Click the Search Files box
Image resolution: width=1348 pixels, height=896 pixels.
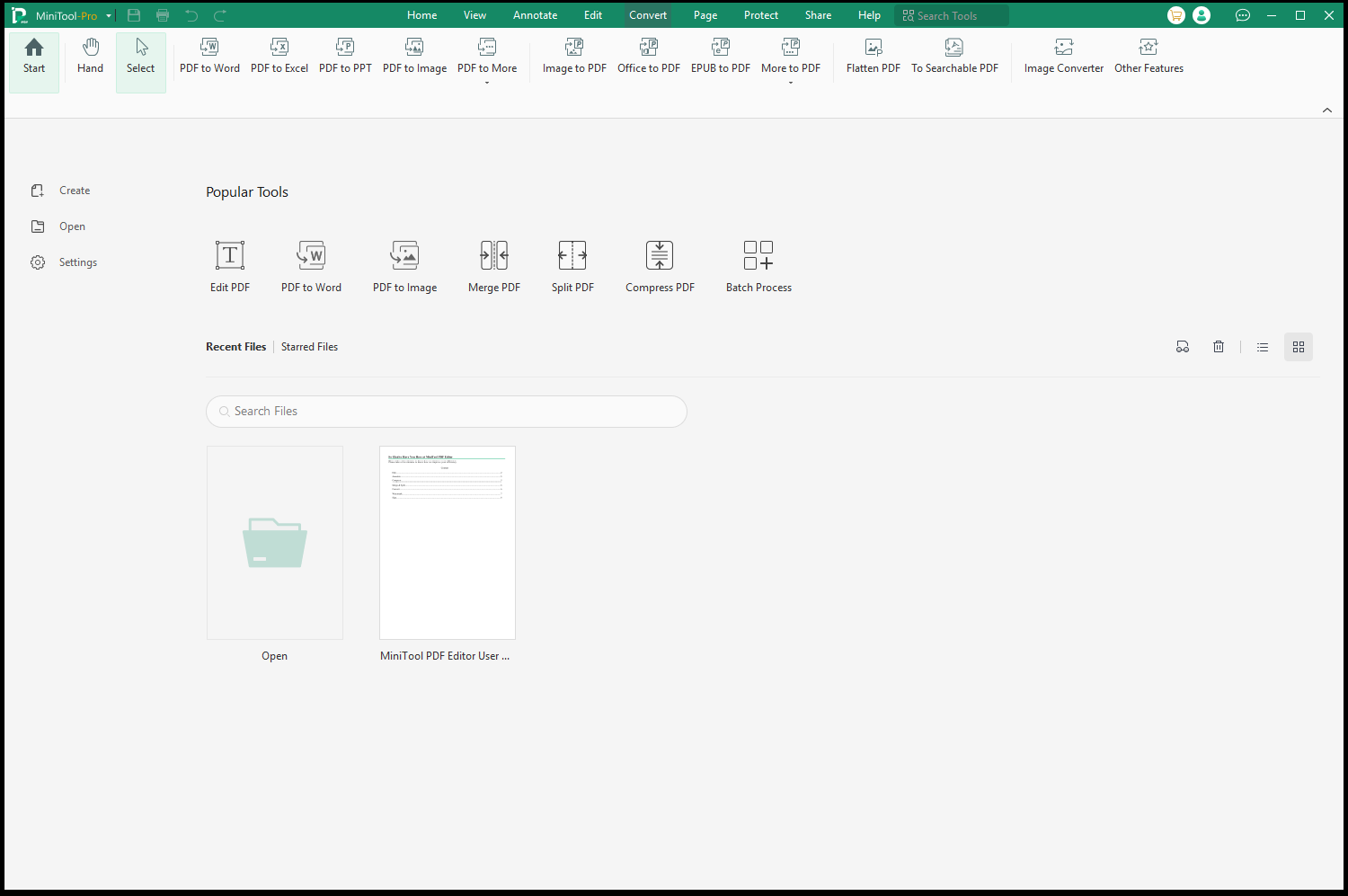(447, 412)
